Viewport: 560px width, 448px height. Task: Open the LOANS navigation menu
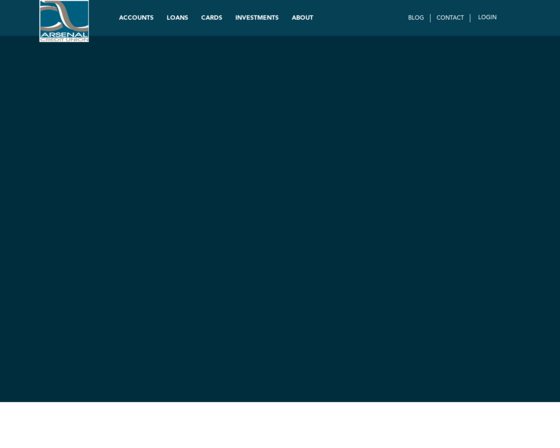[x=177, y=18]
